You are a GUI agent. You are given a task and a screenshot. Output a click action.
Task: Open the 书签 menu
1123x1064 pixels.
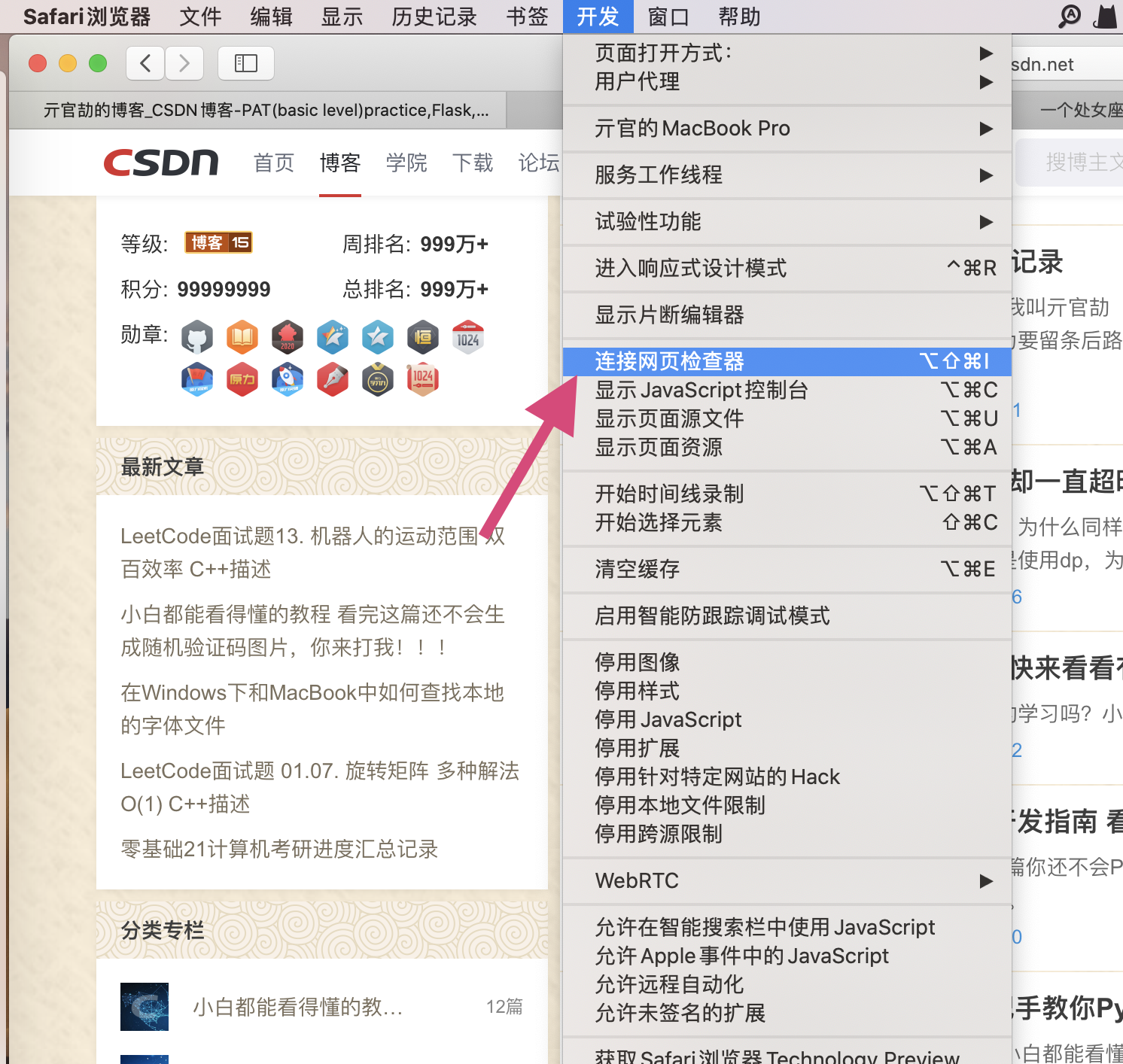pos(527,17)
